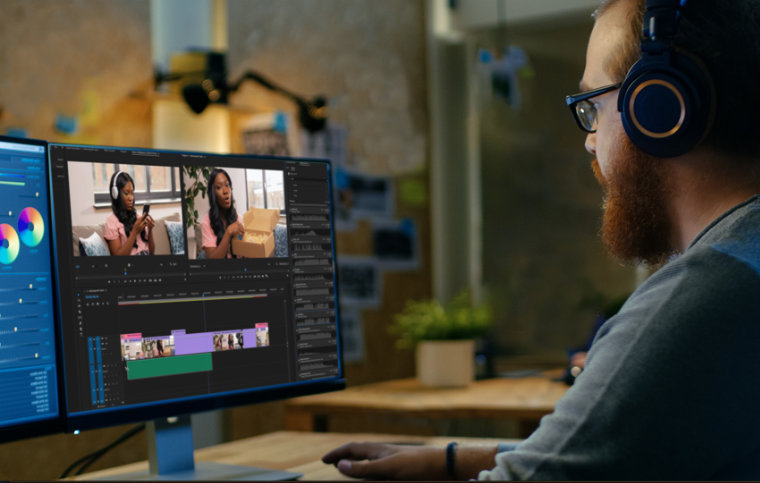Select the large purple clip in the timeline
760x483 pixels.
192,342
